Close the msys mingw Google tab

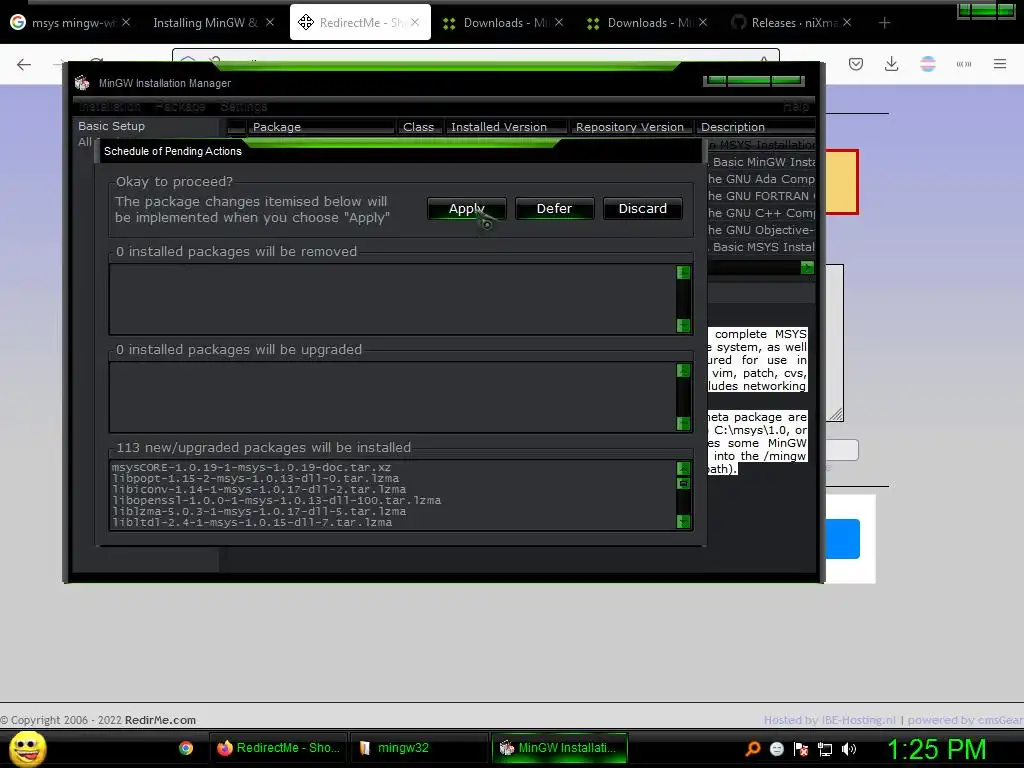[x=126, y=22]
